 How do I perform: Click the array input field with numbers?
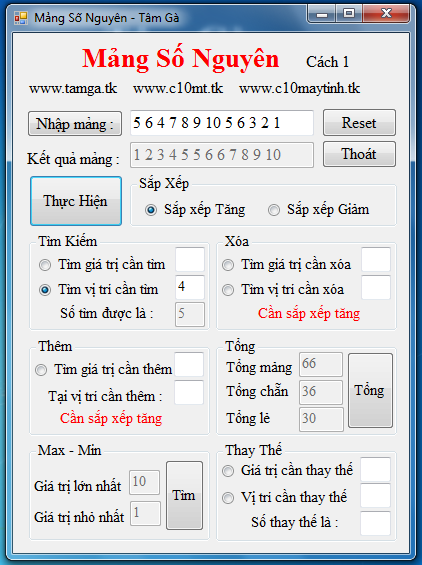pyautogui.click(x=222, y=123)
